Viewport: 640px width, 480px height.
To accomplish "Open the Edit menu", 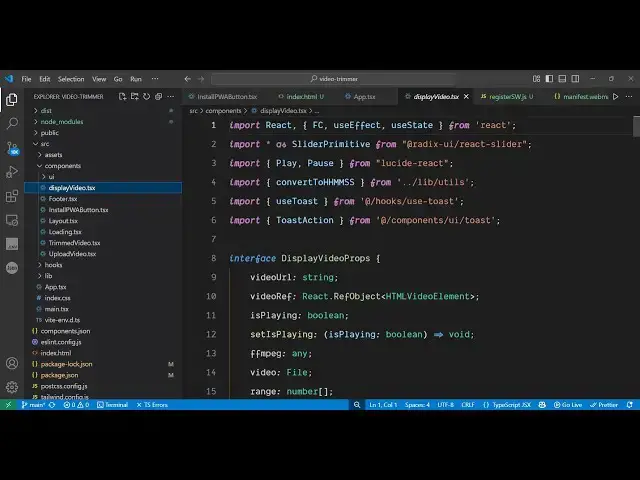I will coord(44,79).
